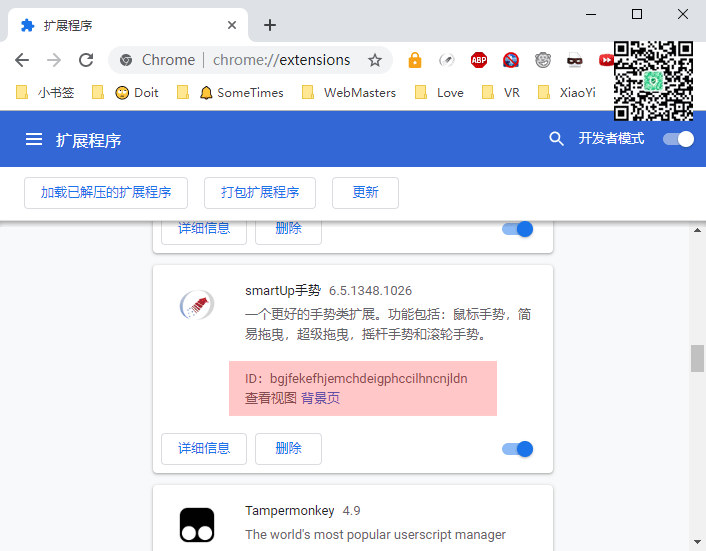Click the smartUp手势 title text
The height and width of the screenshot is (551, 706).
[x=283, y=291]
